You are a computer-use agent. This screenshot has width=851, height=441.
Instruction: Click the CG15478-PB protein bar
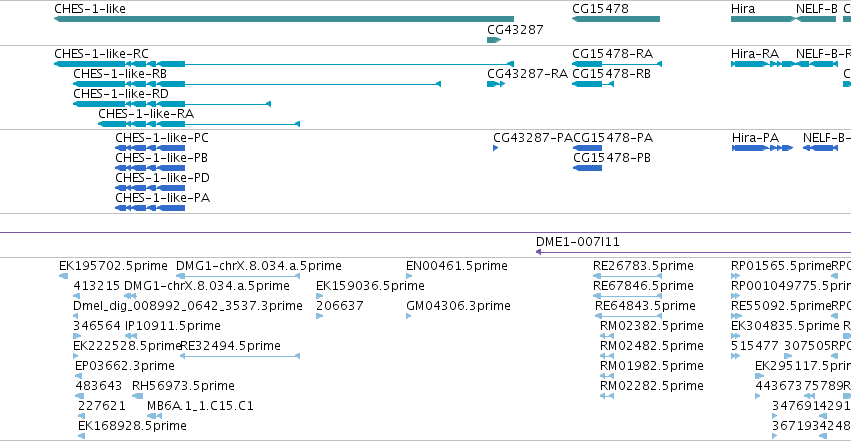click(588, 168)
